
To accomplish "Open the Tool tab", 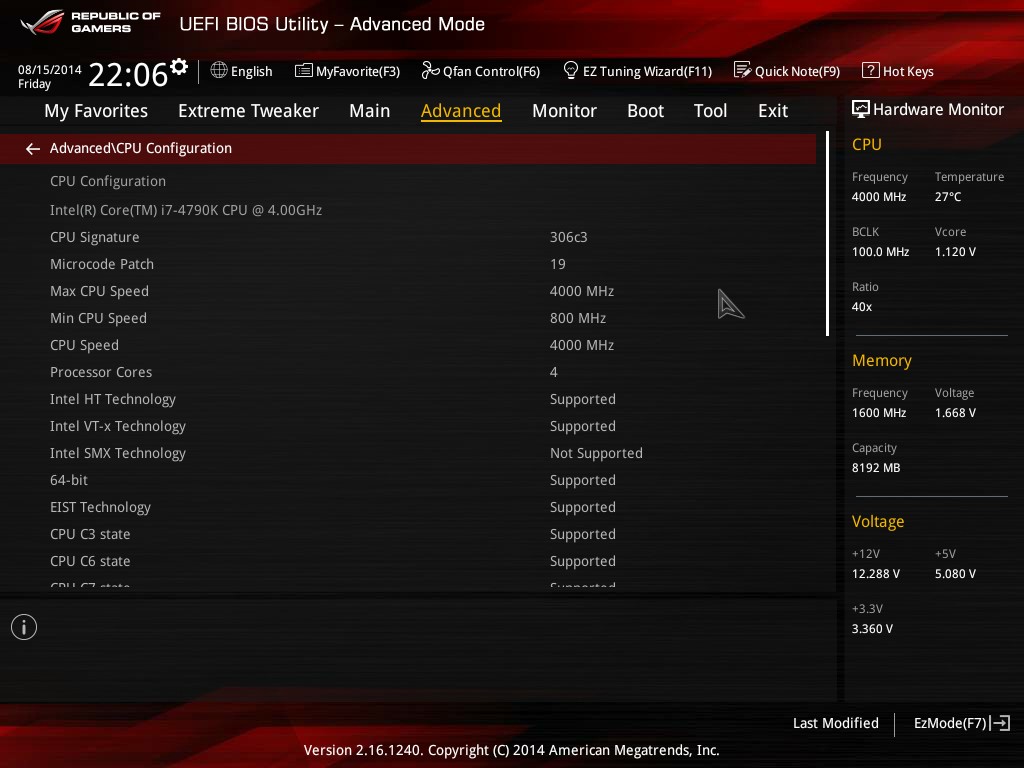I will (711, 111).
